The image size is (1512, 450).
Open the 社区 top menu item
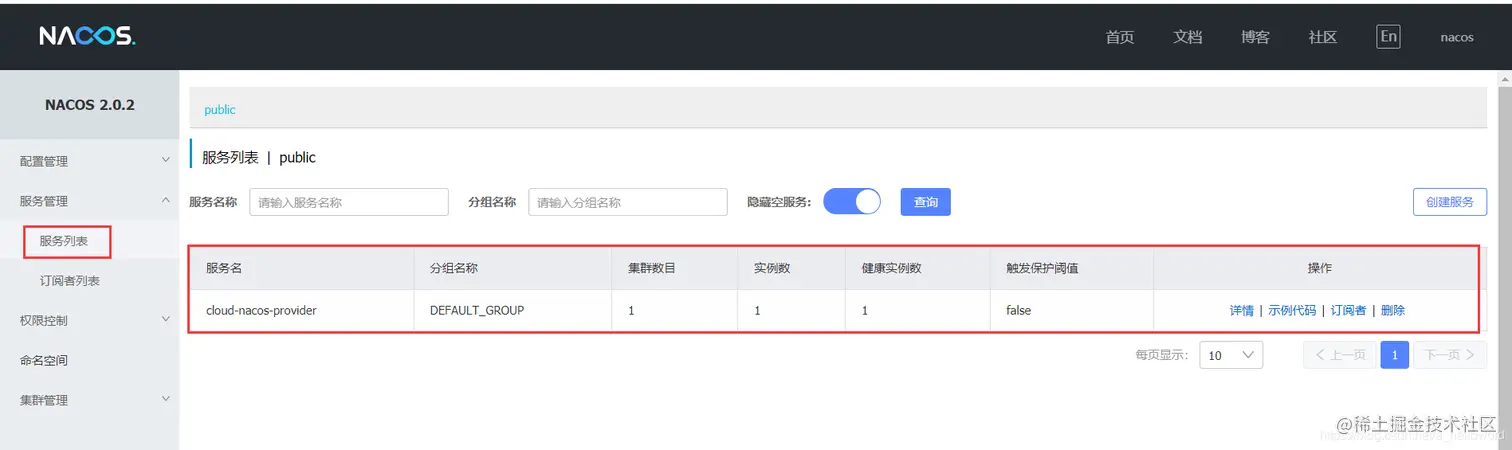tap(1323, 37)
